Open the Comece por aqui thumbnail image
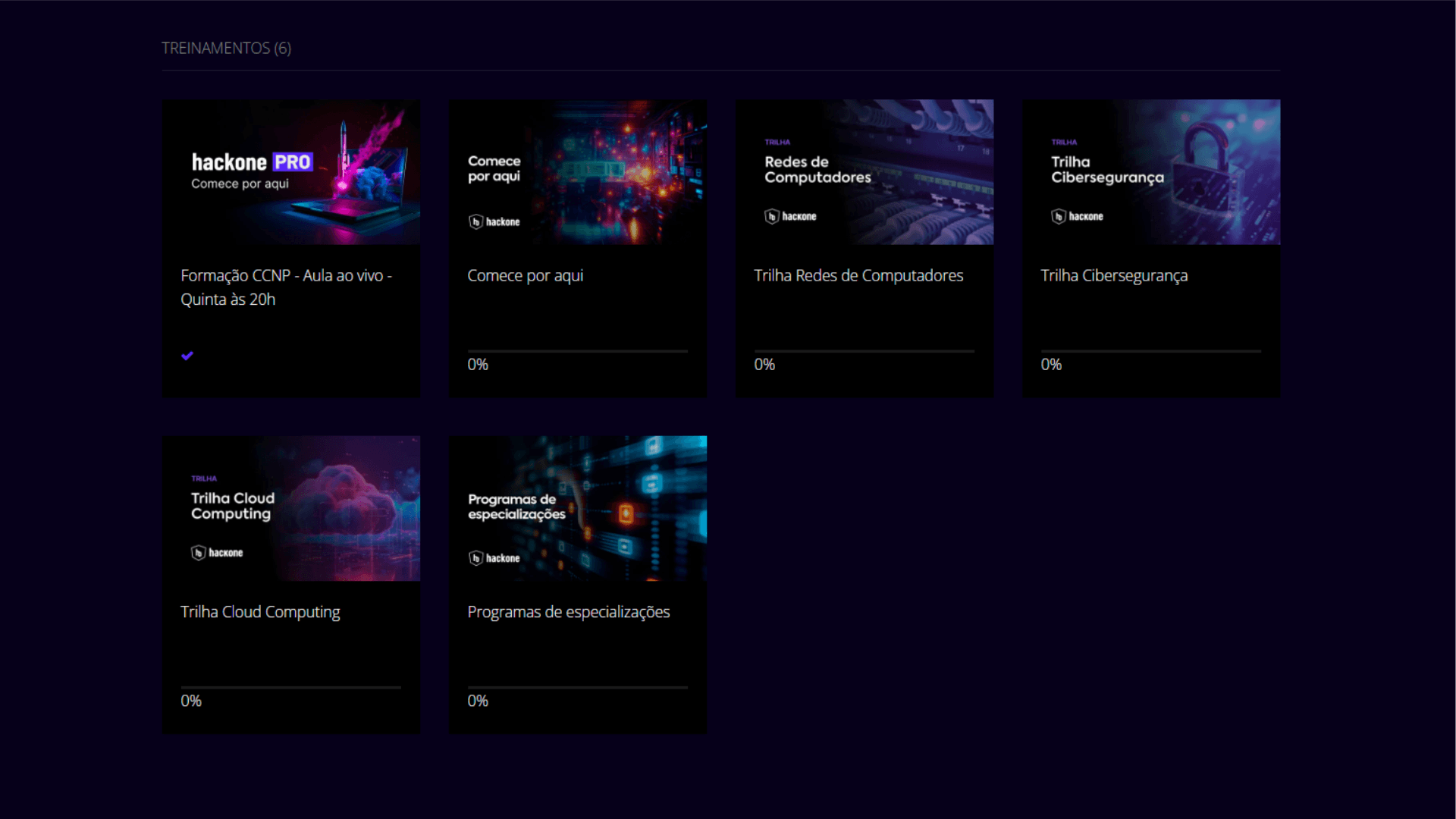 (578, 172)
